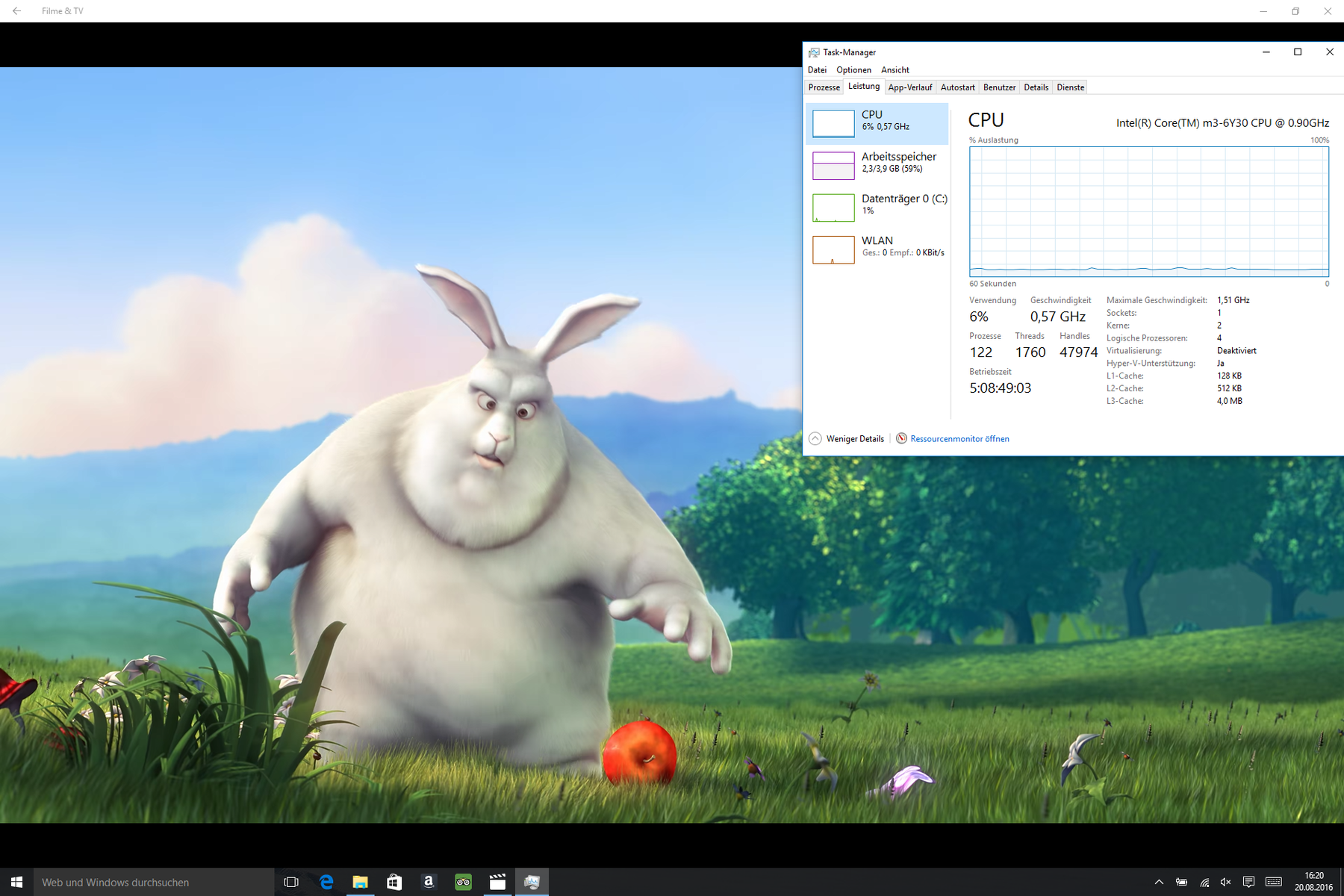Viewport: 1344px width, 896px height.
Task: Switch to Filme & TV taskbar icon
Action: coord(497,882)
